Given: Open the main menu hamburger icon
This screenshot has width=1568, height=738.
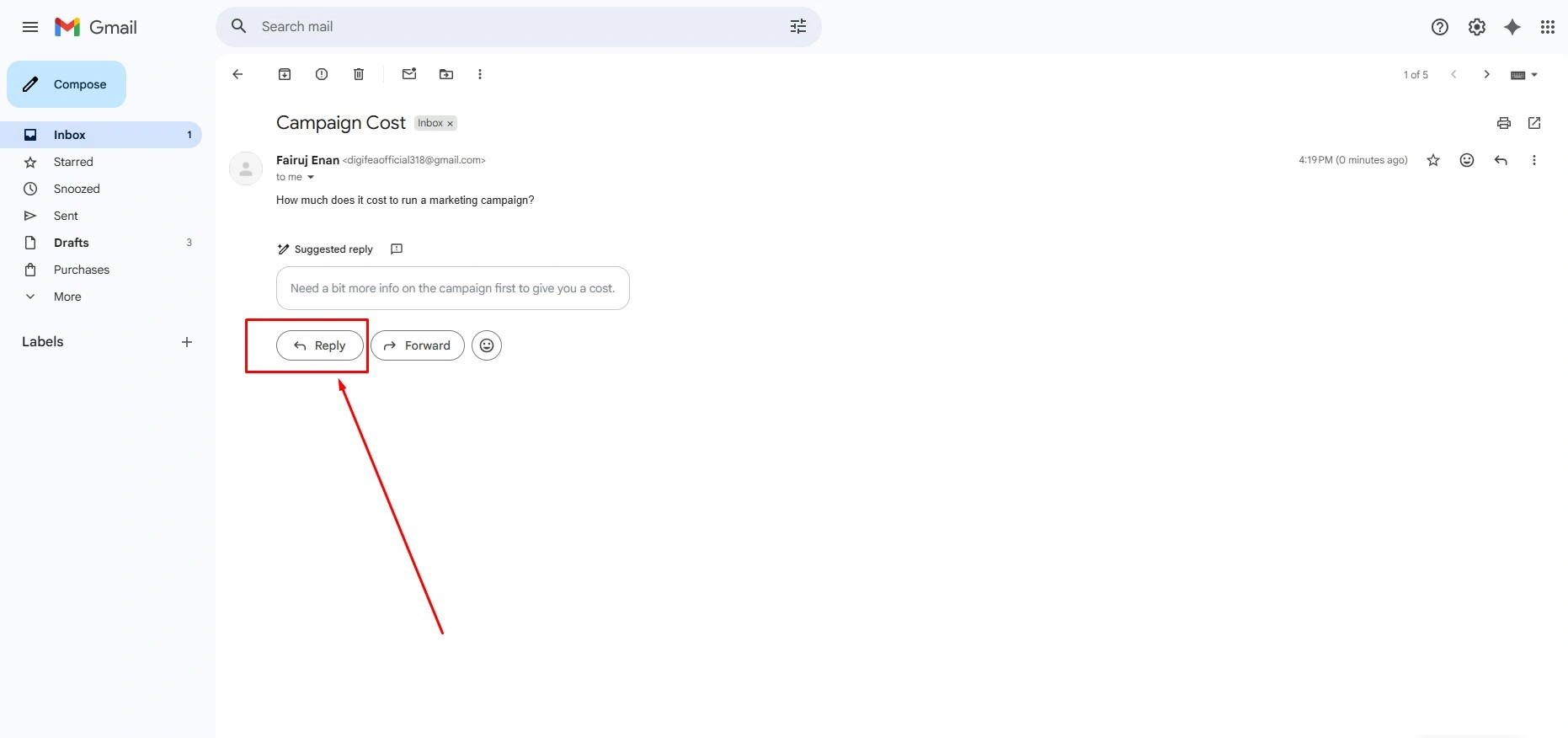Looking at the screenshot, I should pyautogui.click(x=30, y=27).
